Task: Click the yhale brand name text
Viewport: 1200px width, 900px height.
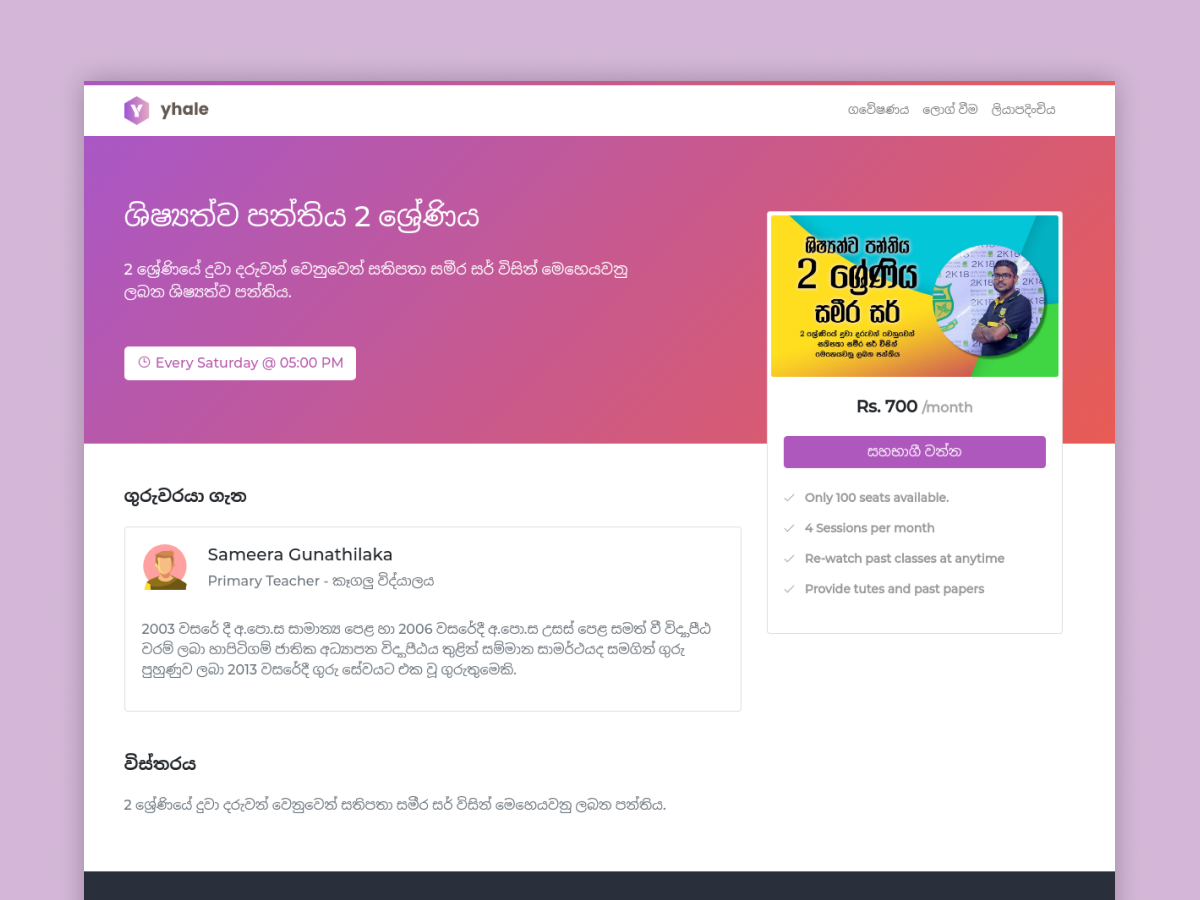Action: 185,110
